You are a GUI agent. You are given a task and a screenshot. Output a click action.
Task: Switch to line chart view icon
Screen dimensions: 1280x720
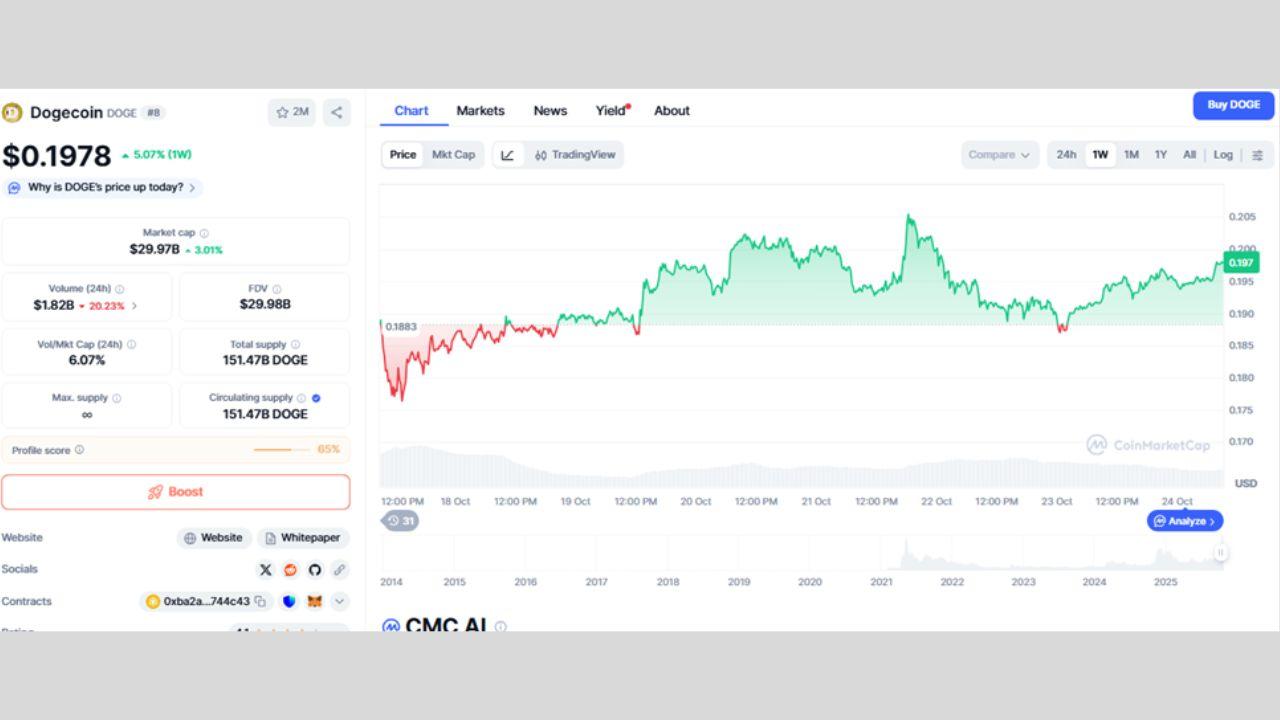(x=508, y=155)
